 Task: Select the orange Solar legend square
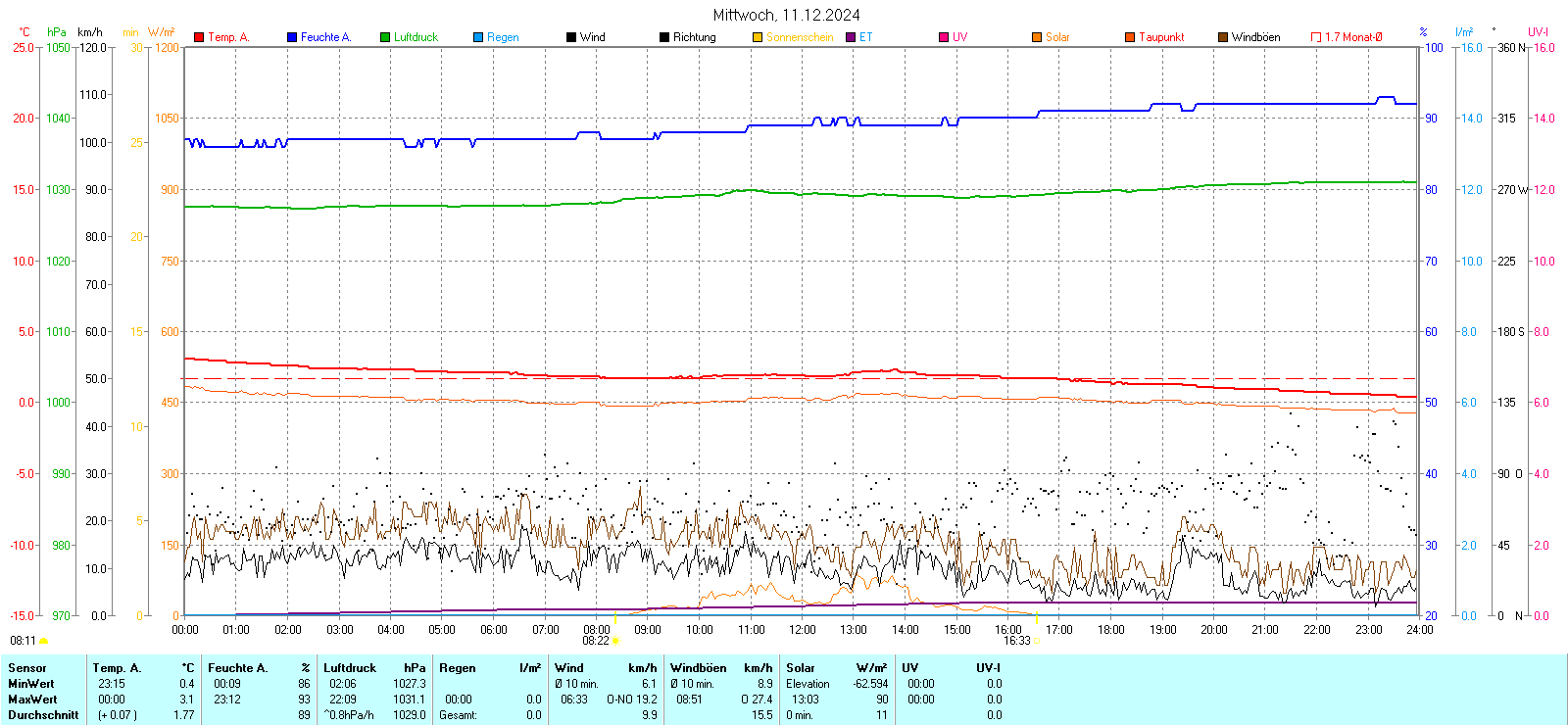pyautogui.click(x=1037, y=37)
